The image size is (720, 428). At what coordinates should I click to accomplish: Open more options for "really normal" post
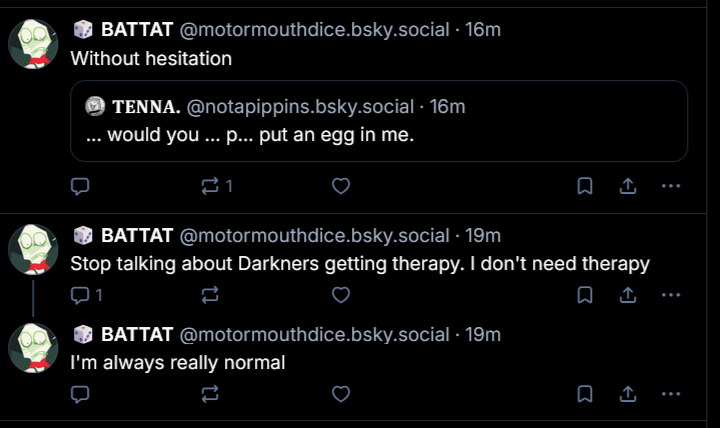671,394
